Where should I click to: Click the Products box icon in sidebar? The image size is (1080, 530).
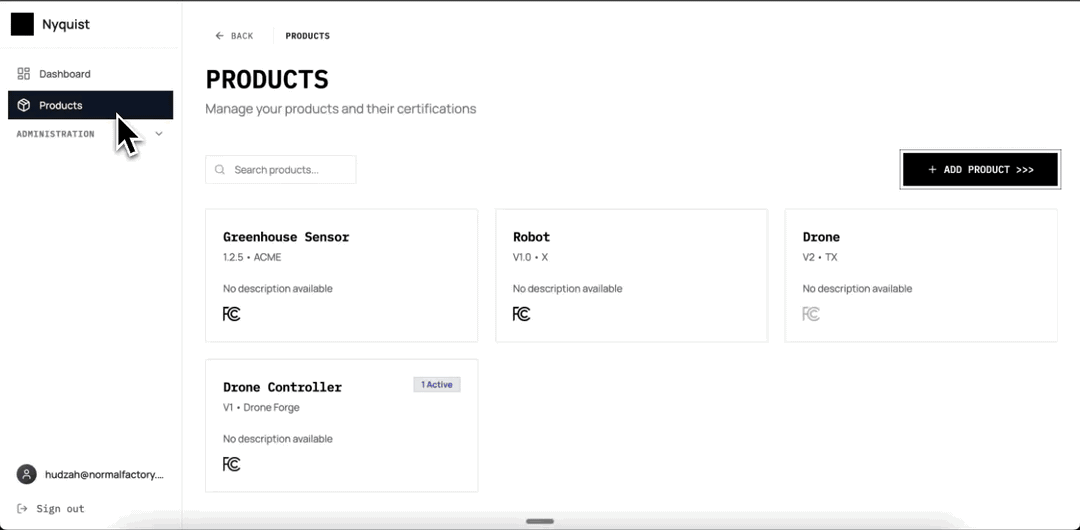24,105
